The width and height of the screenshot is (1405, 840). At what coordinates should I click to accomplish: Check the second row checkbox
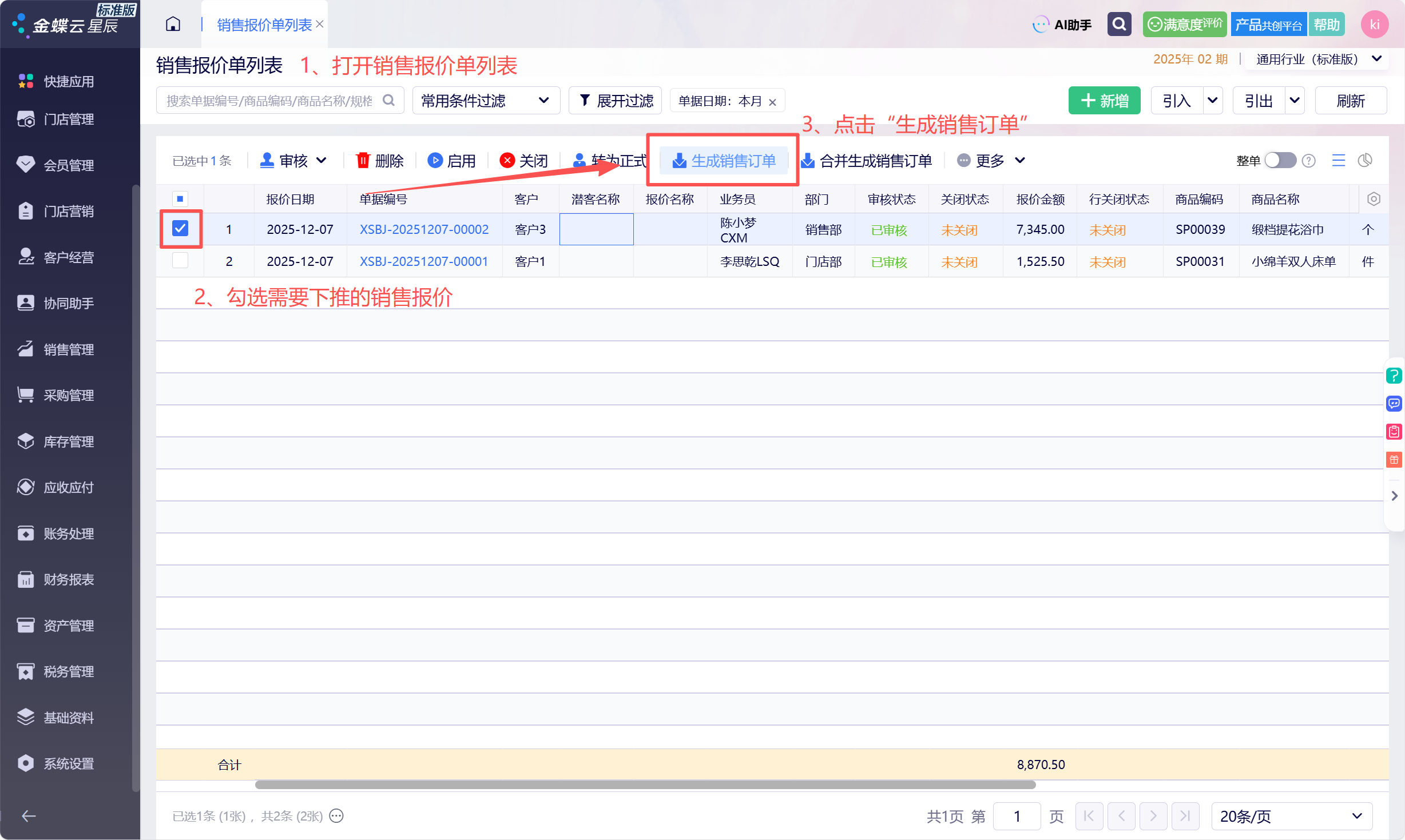click(180, 261)
